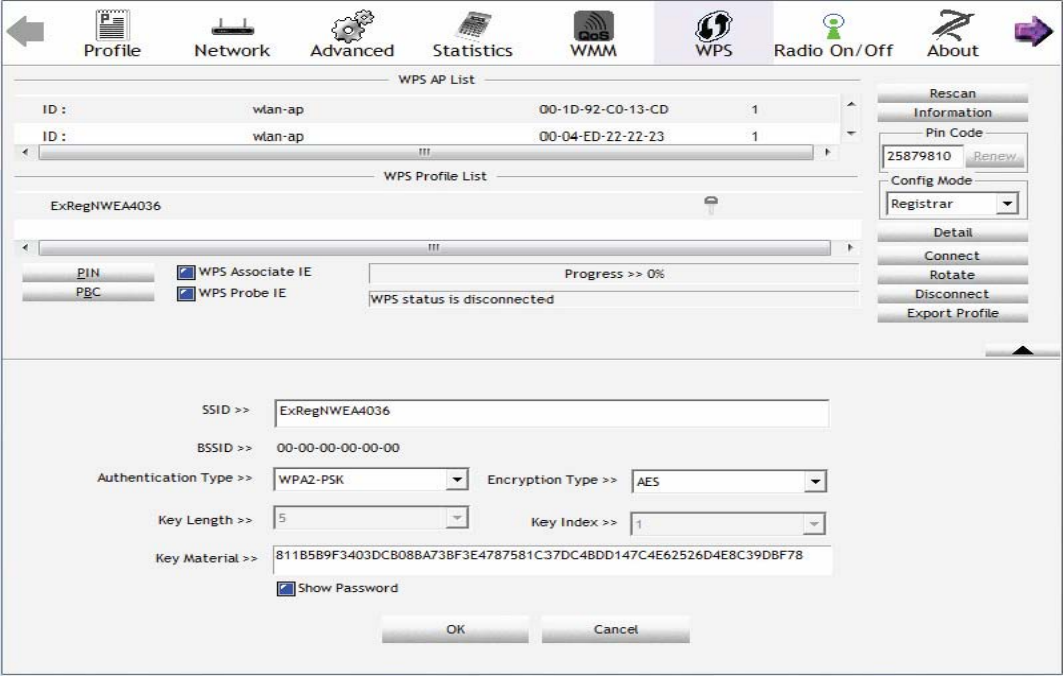Toggle Radio On/Off antenna icon
This screenshot has height=676, width=1063.
pyautogui.click(x=833, y=26)
